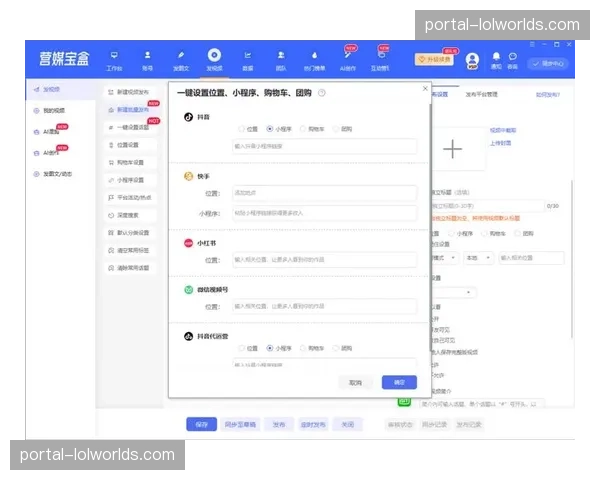600x480 pixels.
Task: Select 购物车 radio in background publish panel
Action: click(484, 233)
